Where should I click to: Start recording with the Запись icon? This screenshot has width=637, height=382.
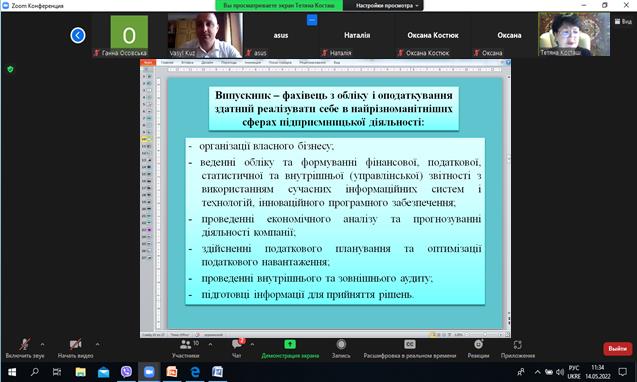click(x=341, y=344)
